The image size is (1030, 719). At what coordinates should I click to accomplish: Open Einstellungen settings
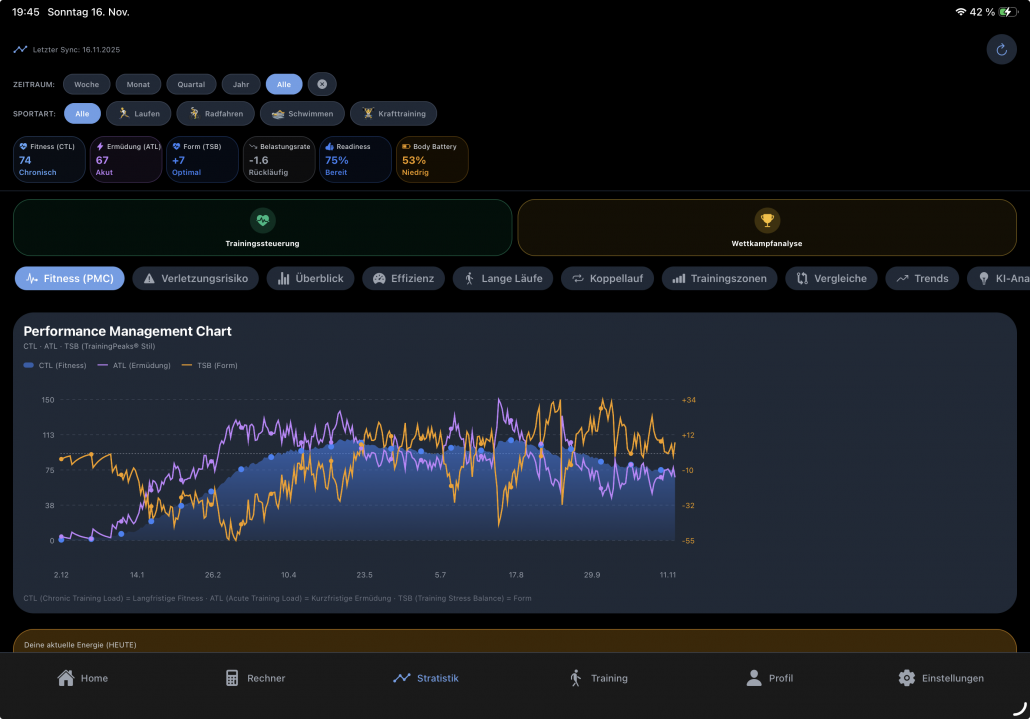[940, 678]
